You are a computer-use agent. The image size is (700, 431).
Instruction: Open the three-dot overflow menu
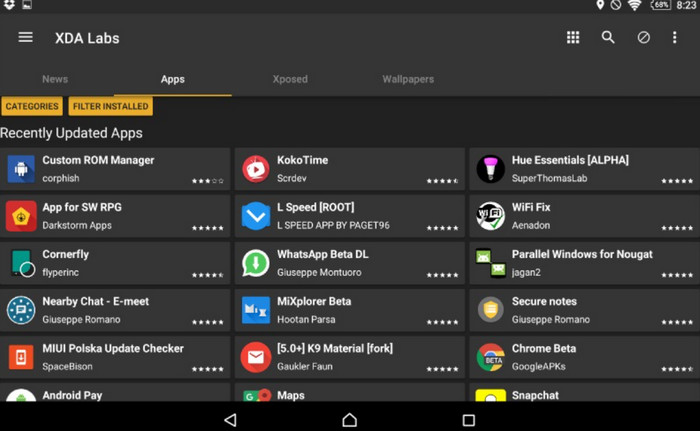tap(675, 38)
